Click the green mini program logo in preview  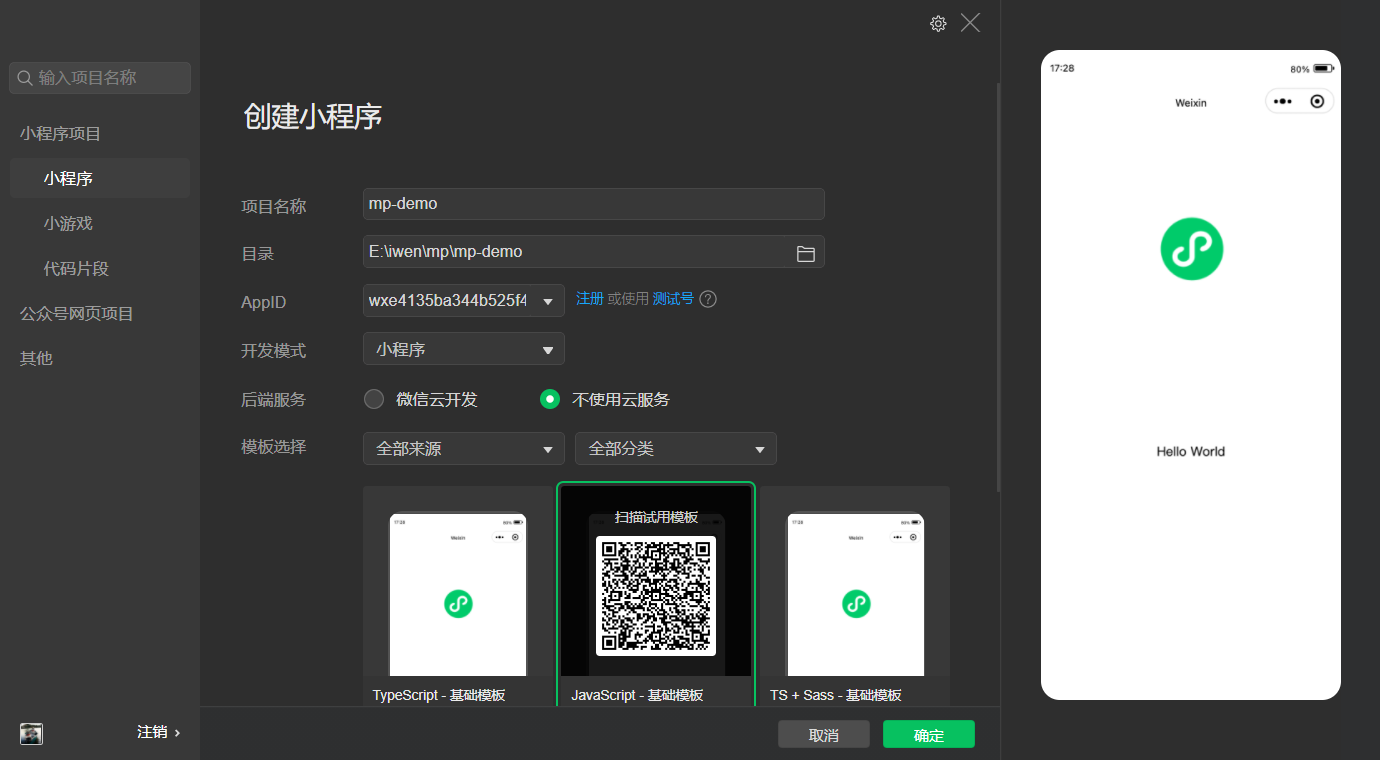pyautogui.click(x=1191, y=249)
